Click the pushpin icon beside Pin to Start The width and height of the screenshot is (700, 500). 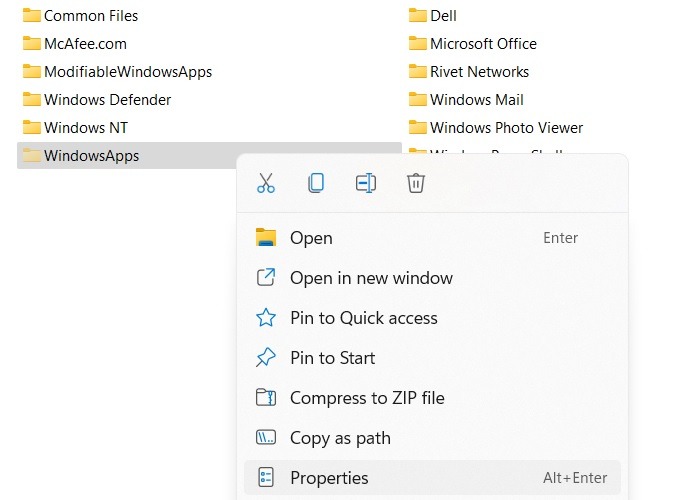[x=266, y=358]
